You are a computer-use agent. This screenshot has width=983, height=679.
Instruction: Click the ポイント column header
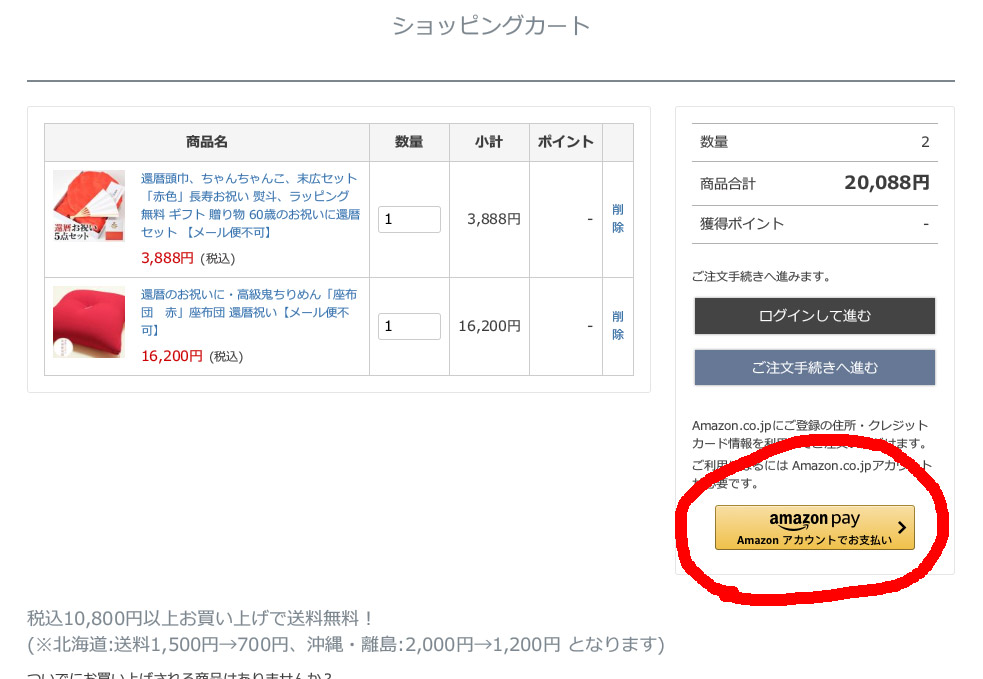click(x=566, y=142)
